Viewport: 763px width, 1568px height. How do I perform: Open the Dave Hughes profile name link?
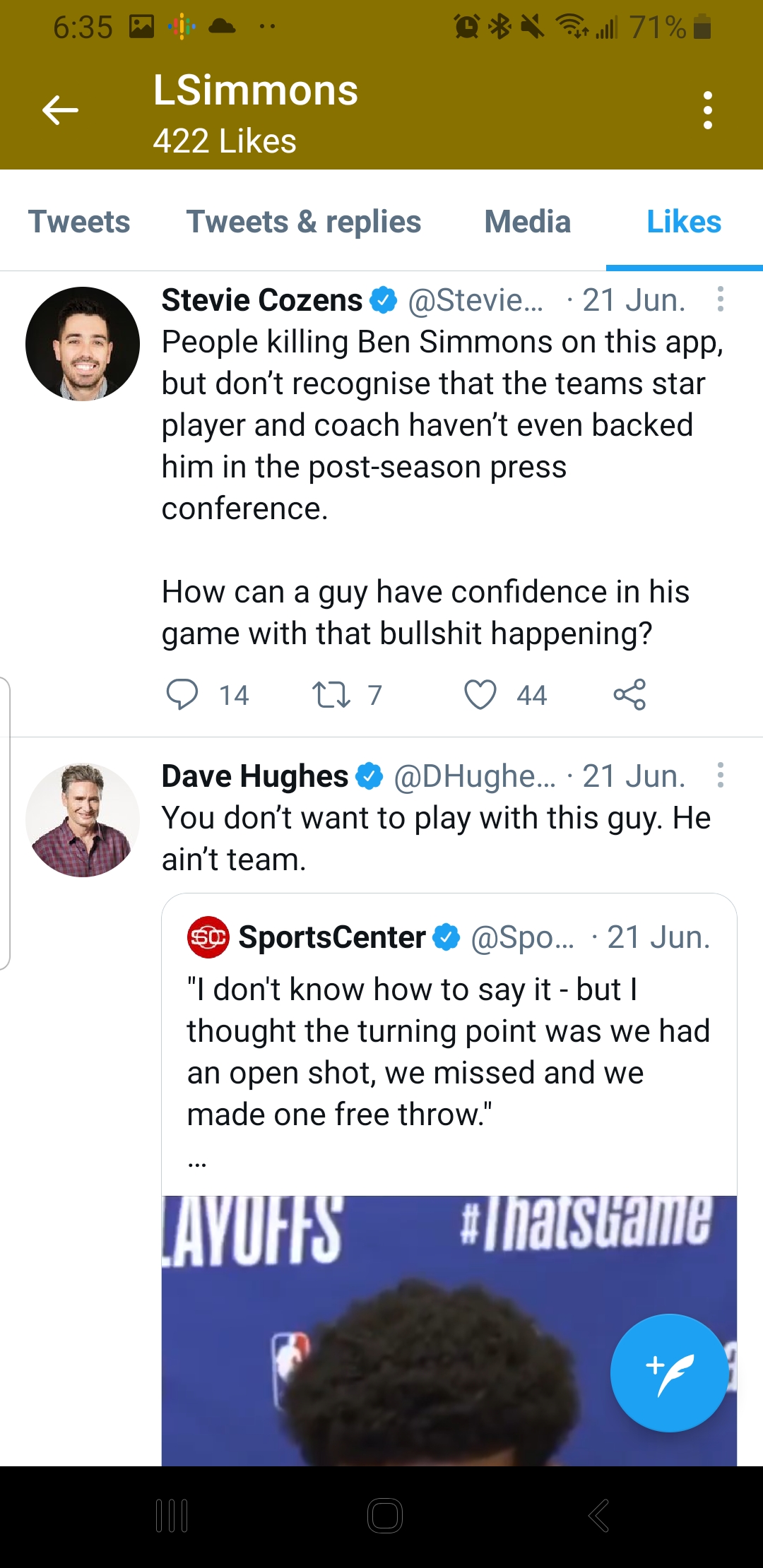click(x=254, y=776)
